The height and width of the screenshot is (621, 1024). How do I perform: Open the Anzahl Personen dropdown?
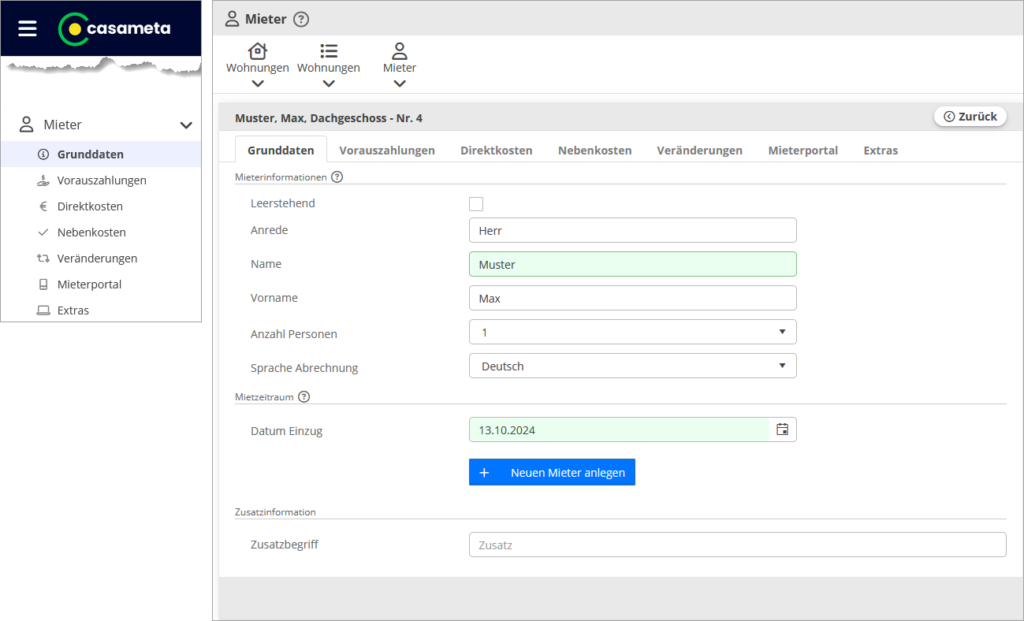coord(632,332)
